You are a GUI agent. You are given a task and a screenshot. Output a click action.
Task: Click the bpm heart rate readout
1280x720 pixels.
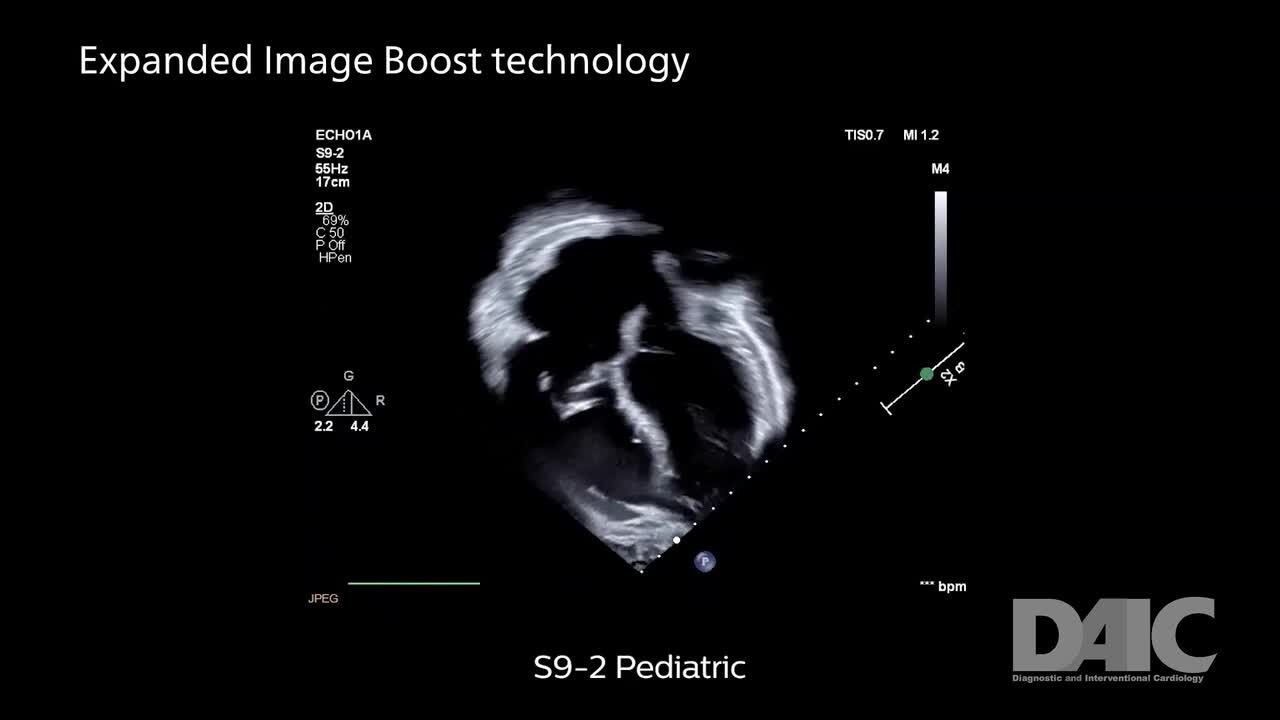(x=942, y=586)
